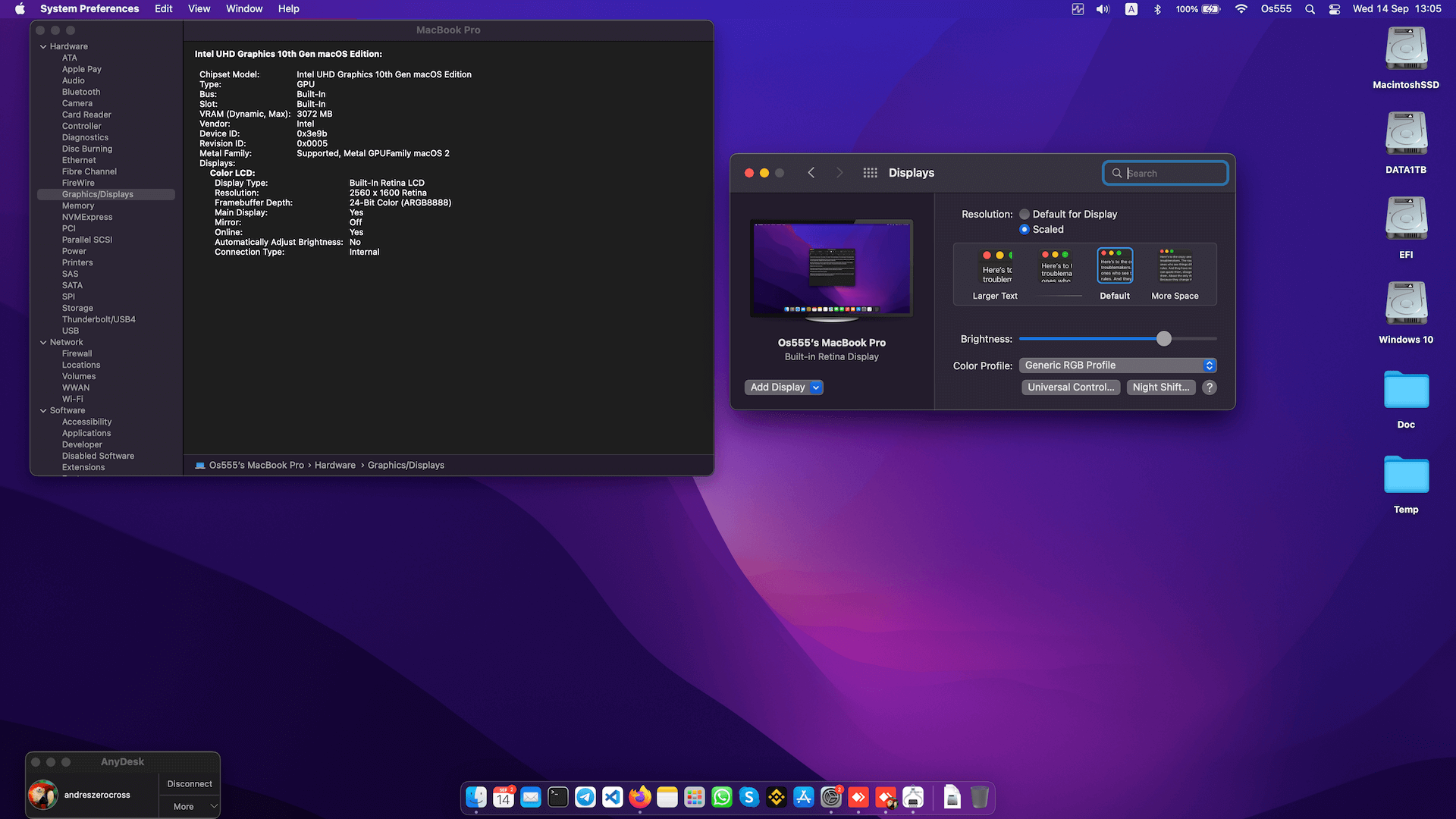Open the View menu
The height and width of the screenshot is (819, 1456).
click(x=199, y=9)
